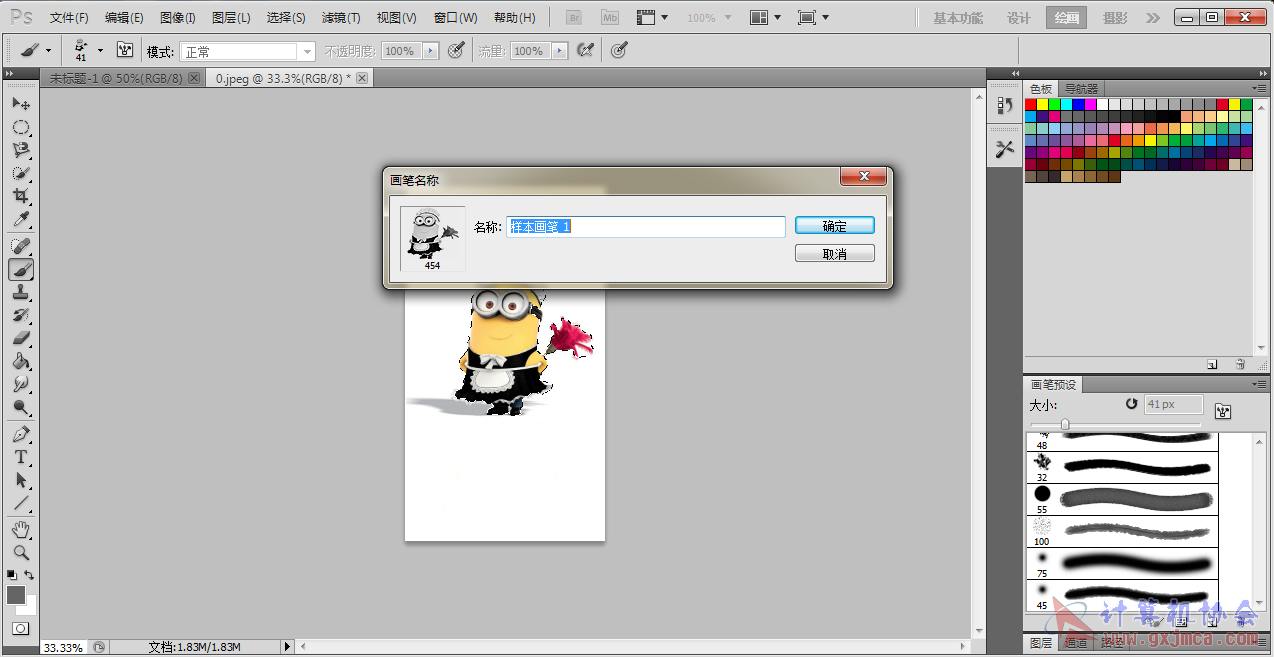Reset default foreground and background colors
Screen dimensions: 1274x657
click(x=11, y=575)
